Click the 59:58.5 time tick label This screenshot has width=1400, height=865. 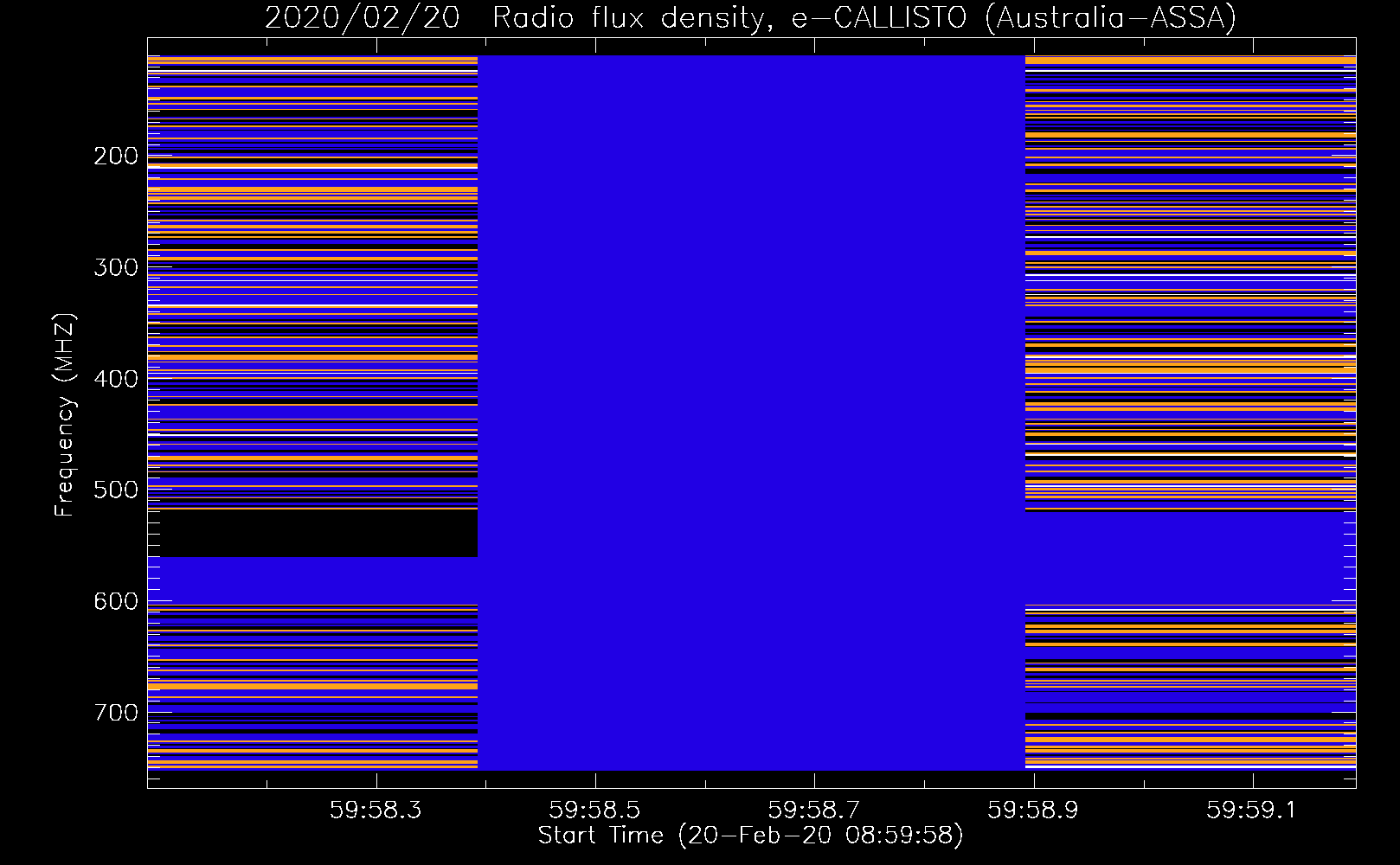pyautogui.click(x=594, y=811)
